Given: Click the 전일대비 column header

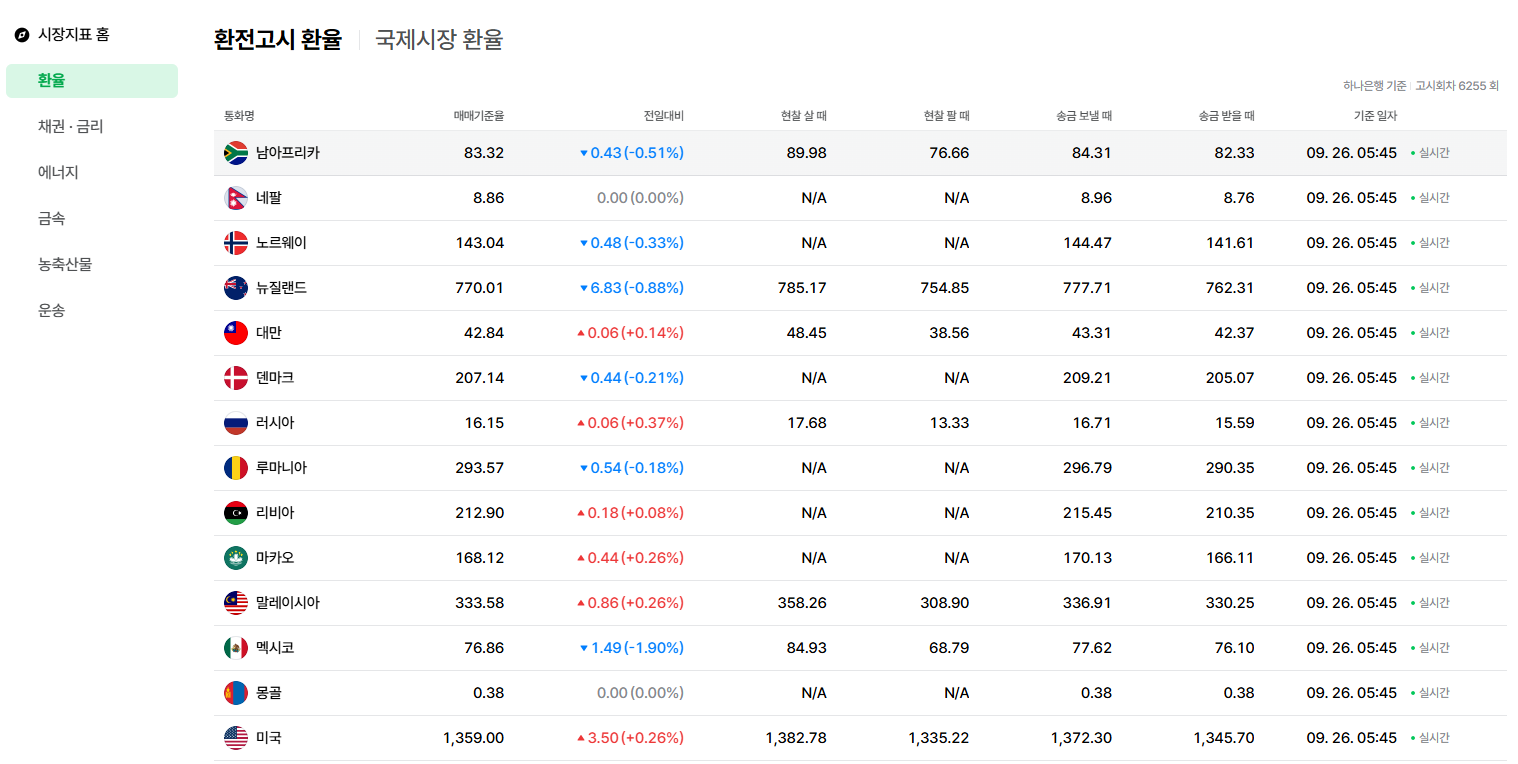Looking at the screenshot, I should click(664, 116).
